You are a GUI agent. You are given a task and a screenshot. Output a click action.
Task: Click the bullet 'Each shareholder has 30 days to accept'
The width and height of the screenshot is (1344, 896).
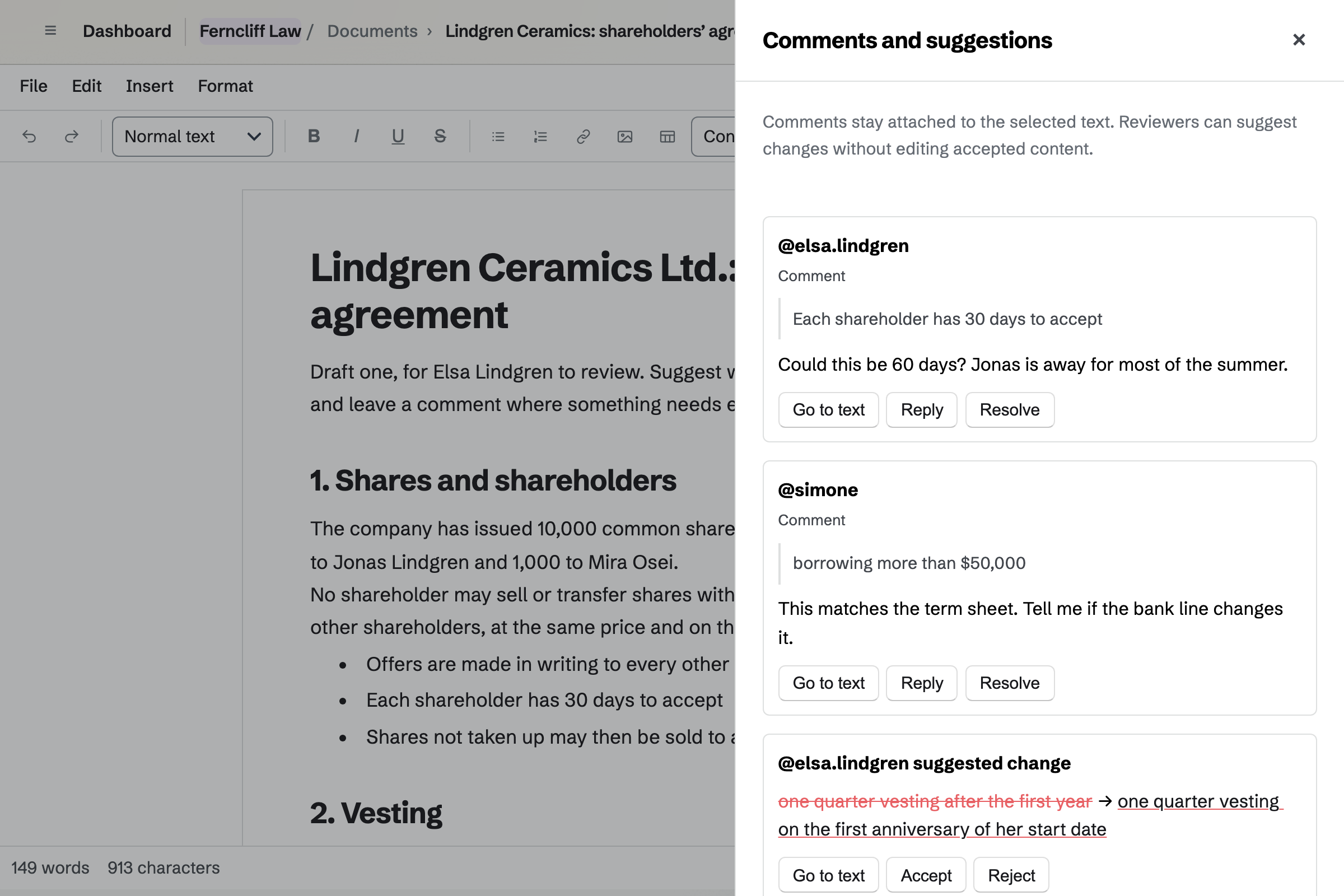(544, 700)
